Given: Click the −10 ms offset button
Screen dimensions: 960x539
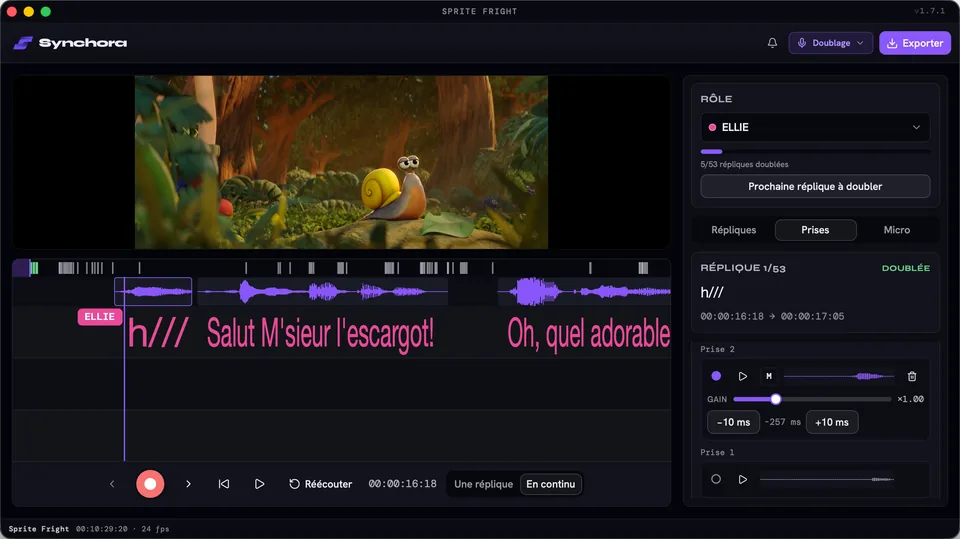Looking at the screenshot, I should 733,422.
